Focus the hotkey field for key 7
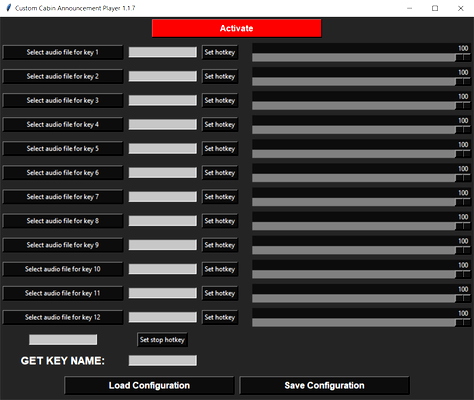Image resolution: width=474 pixels, height=400 pixels. coord(163,197)
